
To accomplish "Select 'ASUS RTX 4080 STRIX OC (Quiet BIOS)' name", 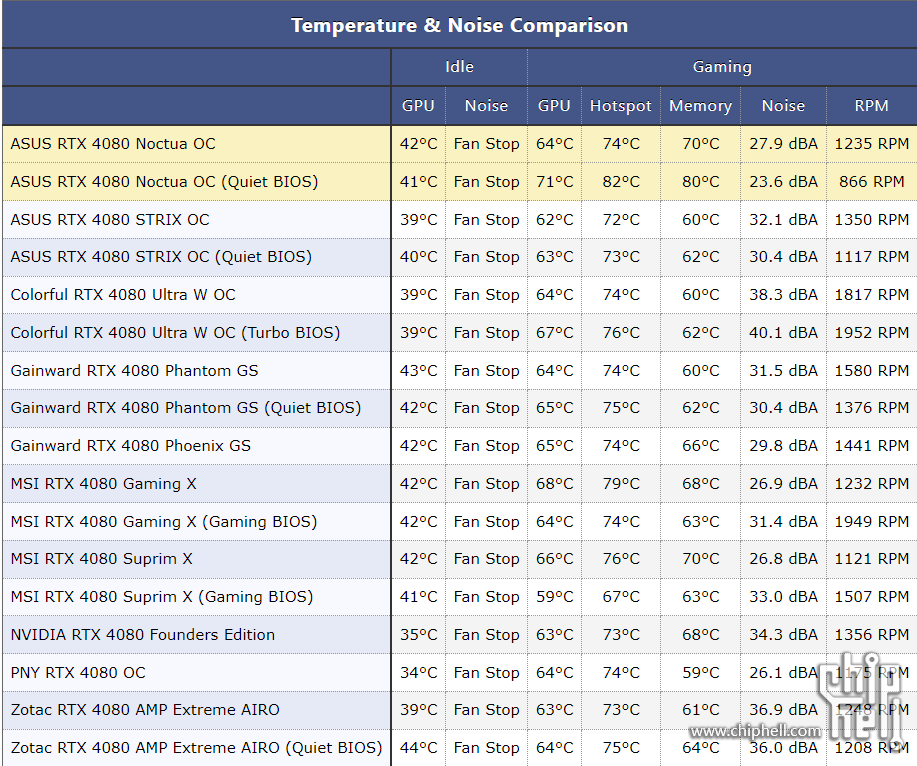I will [161, 257].
